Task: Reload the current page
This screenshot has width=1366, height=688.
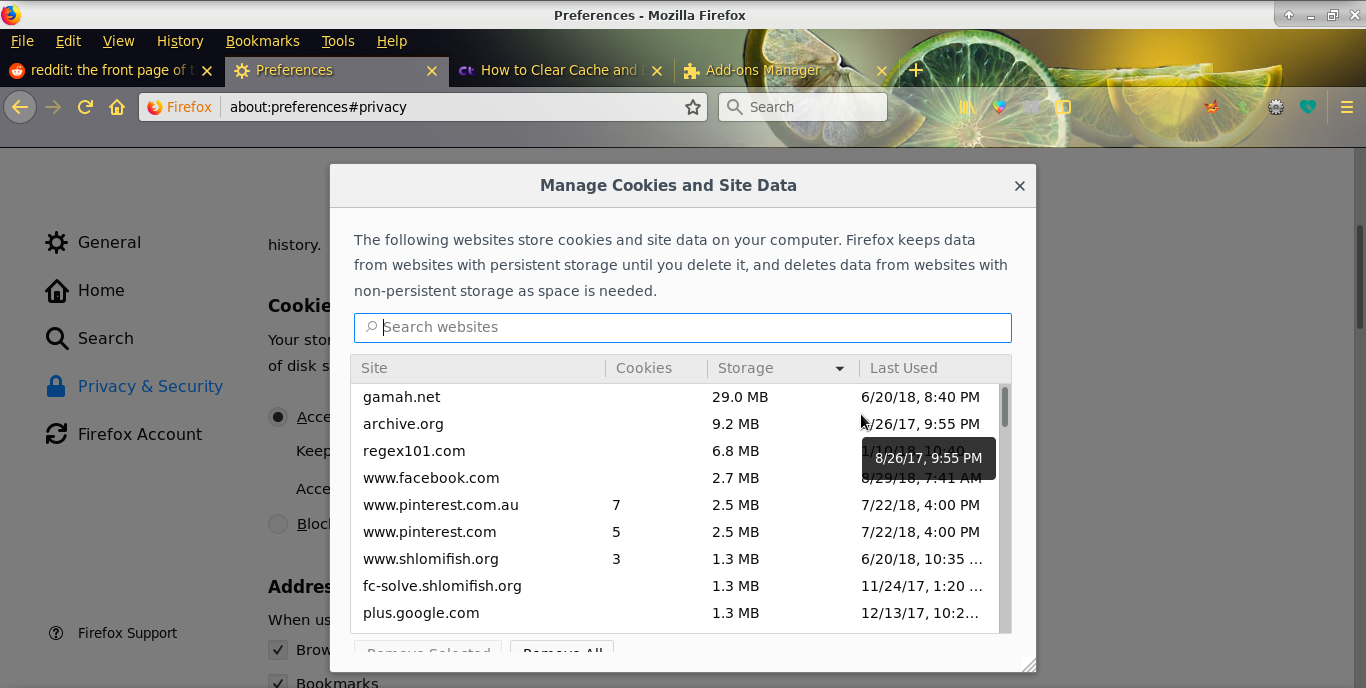Action: [x=85, y=107]
